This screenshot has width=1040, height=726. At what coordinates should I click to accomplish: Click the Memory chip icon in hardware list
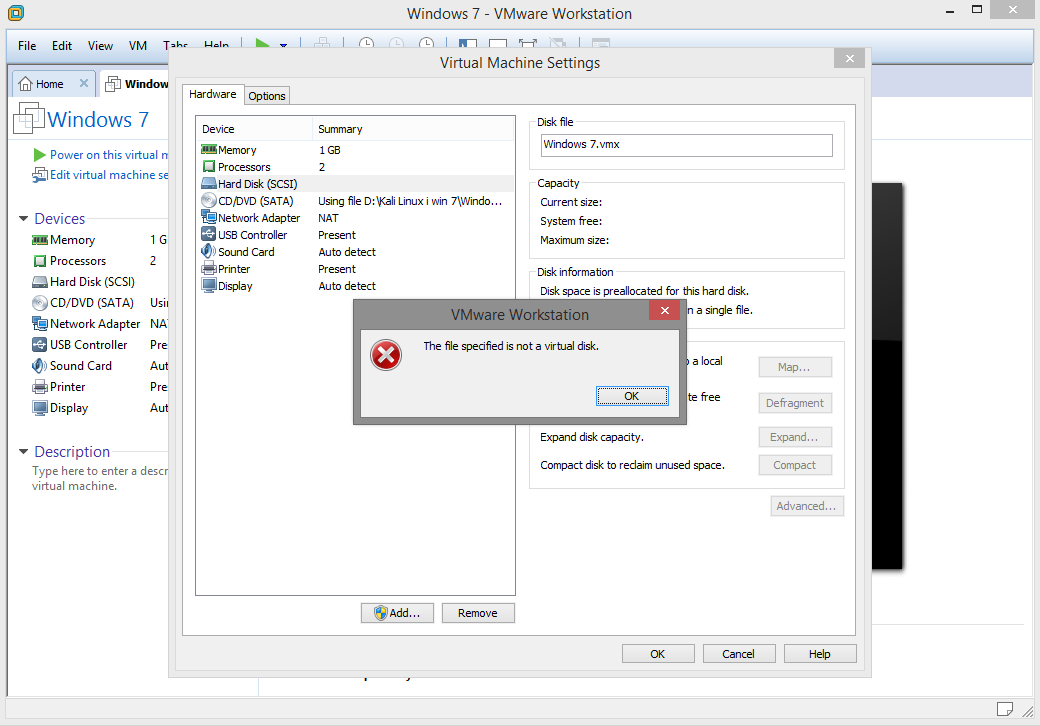pyautogui.click(x=209, y=150)
